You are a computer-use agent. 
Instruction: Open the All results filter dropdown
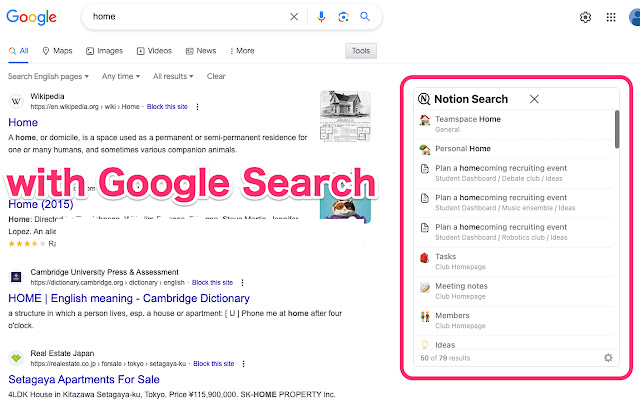(x=173, y=76)
